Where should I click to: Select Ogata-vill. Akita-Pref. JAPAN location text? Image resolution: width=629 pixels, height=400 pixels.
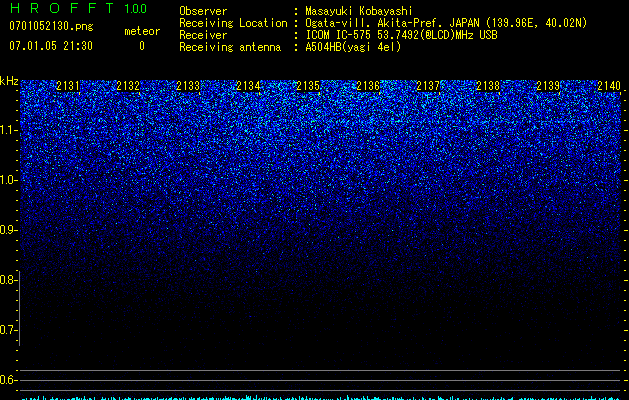pyautogui.click(x=446, y=23)
